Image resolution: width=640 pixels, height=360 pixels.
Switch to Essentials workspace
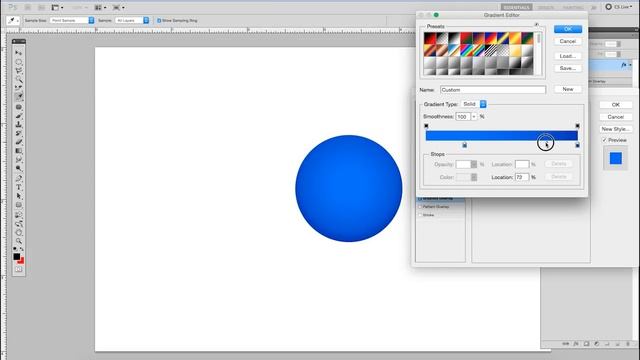pos(516,7)
